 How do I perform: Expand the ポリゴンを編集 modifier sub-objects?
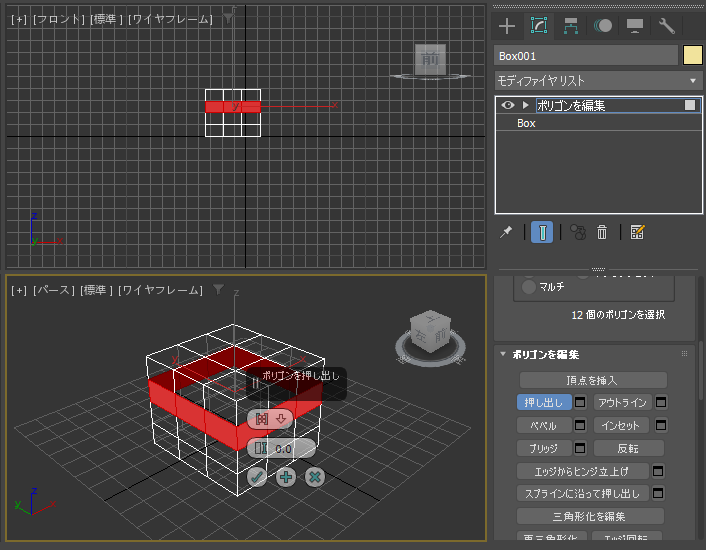[x=525, y=105]
